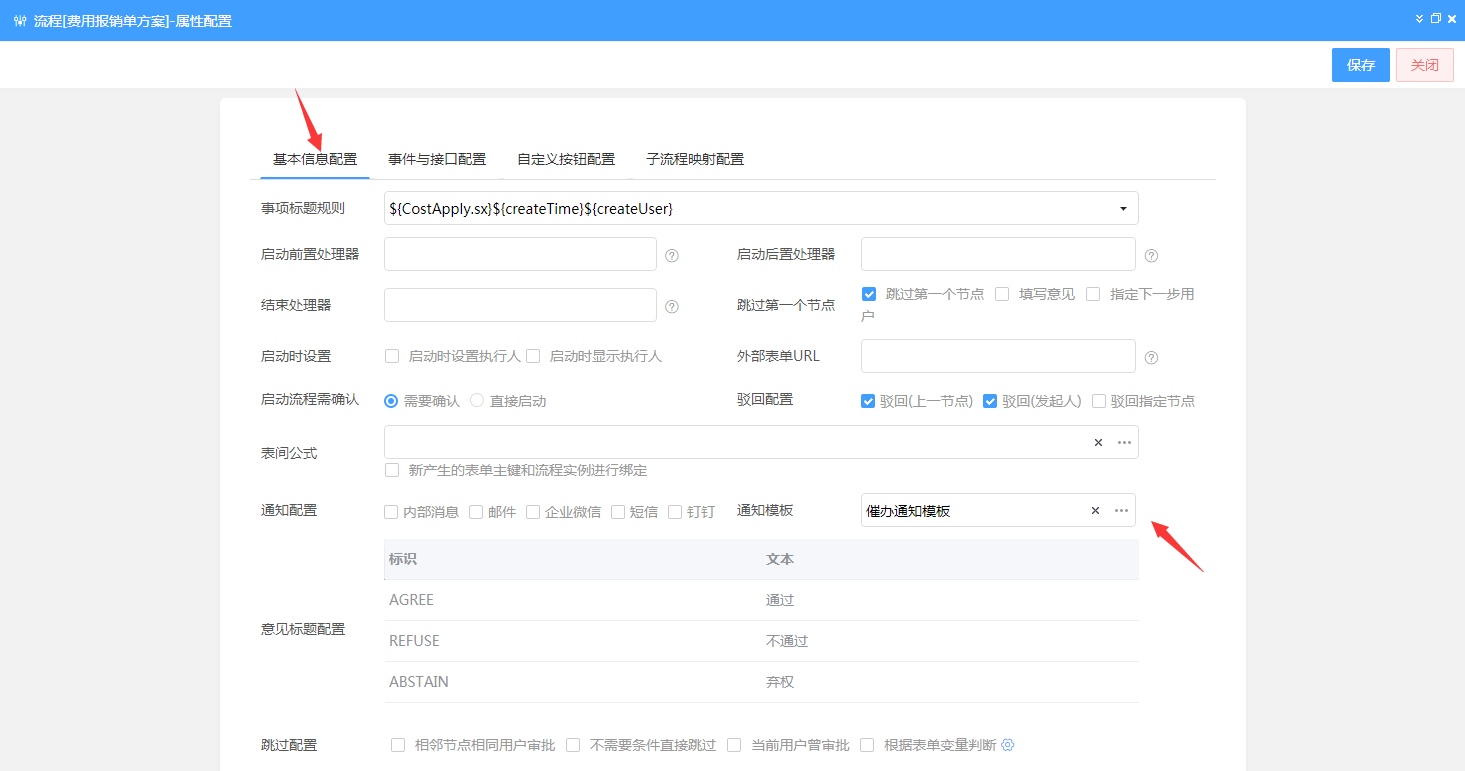Select 需要确认 radio button

click(x=392, y=400)
